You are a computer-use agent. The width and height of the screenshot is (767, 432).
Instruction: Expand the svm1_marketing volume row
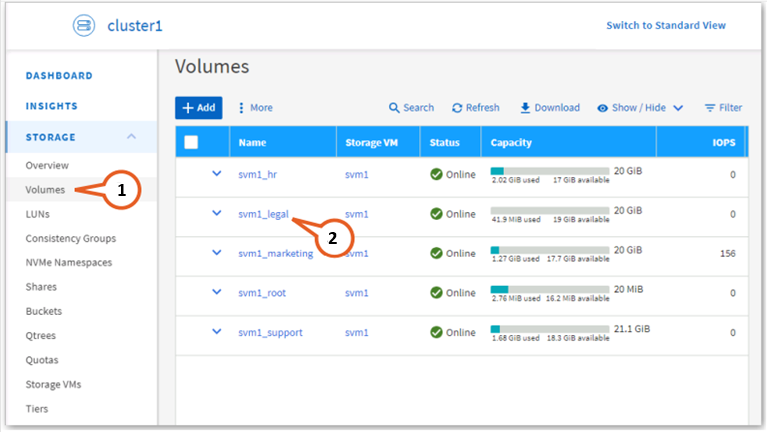216,253
